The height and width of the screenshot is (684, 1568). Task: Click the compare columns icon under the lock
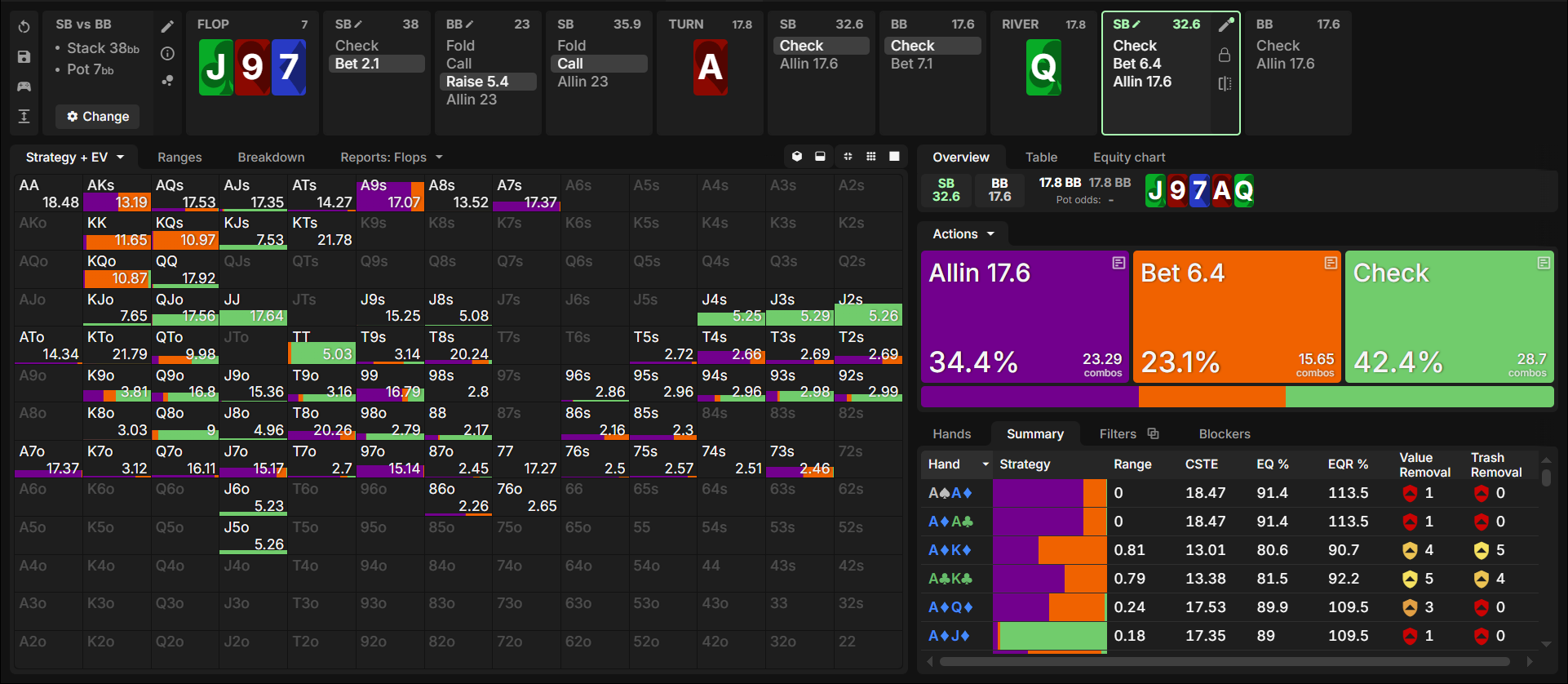click(x=1225, y=83)
